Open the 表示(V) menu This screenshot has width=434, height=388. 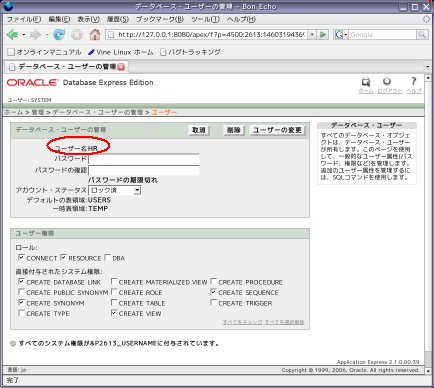[x=88, y=19]
